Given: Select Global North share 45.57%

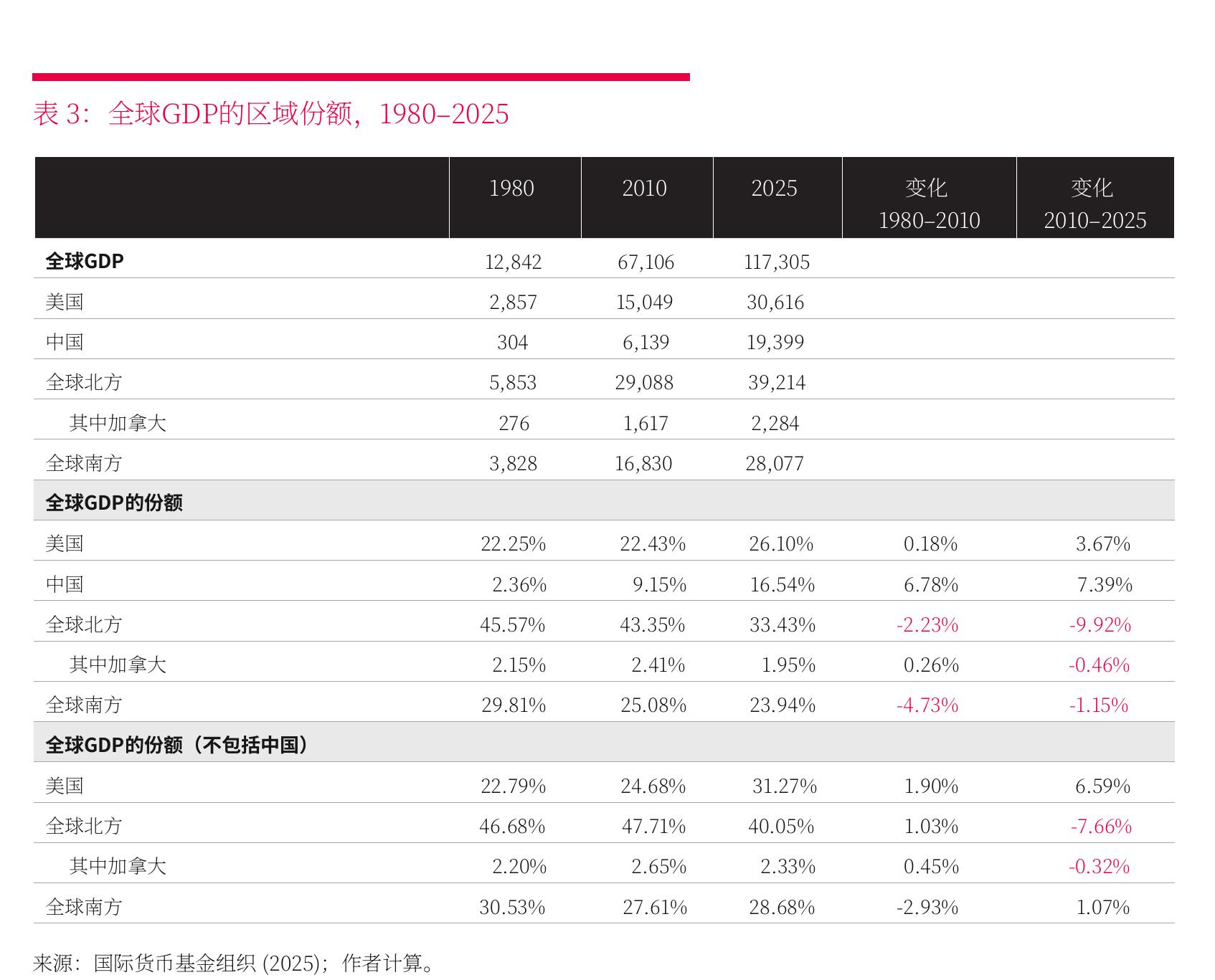Looking at the screenshot, I should tap(513, 625).
